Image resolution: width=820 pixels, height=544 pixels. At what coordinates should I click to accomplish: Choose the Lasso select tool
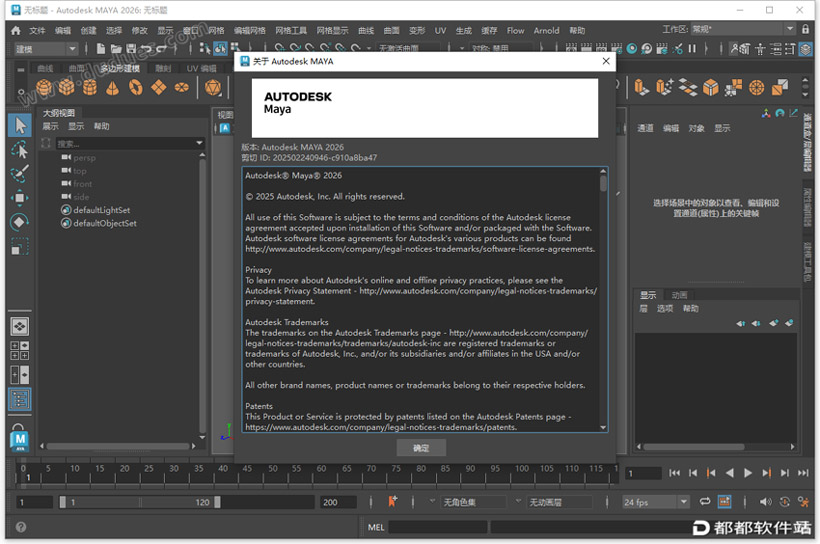coord(20,150)
